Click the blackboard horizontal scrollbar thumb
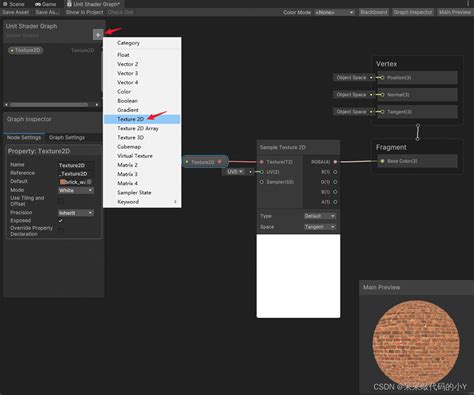 point(49,105)
